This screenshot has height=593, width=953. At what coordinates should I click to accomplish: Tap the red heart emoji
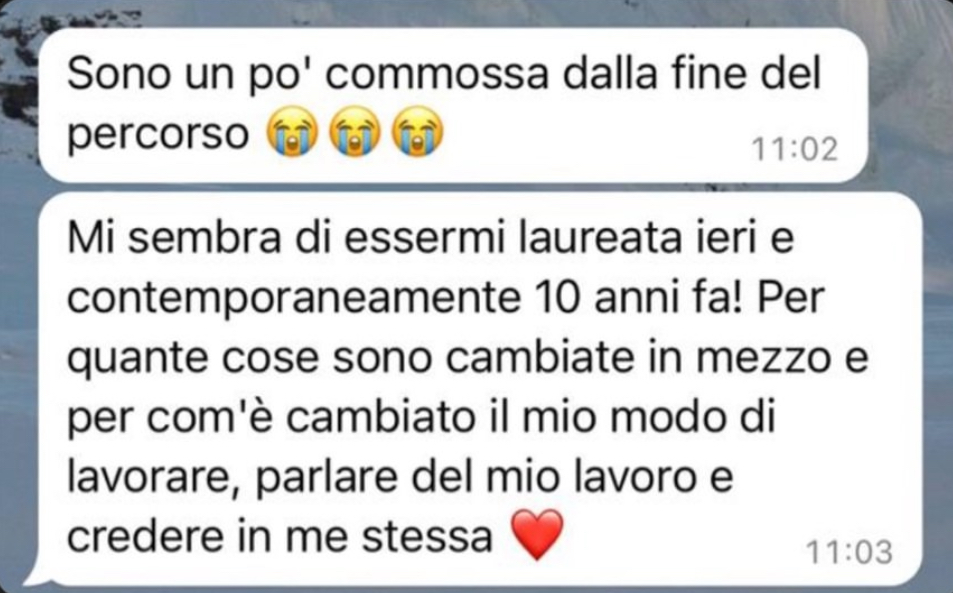[537, 535]
